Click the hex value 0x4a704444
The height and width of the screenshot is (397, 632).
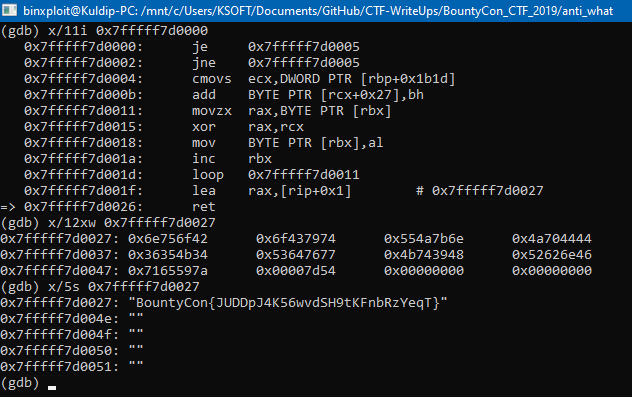click(x=551, y=239)
